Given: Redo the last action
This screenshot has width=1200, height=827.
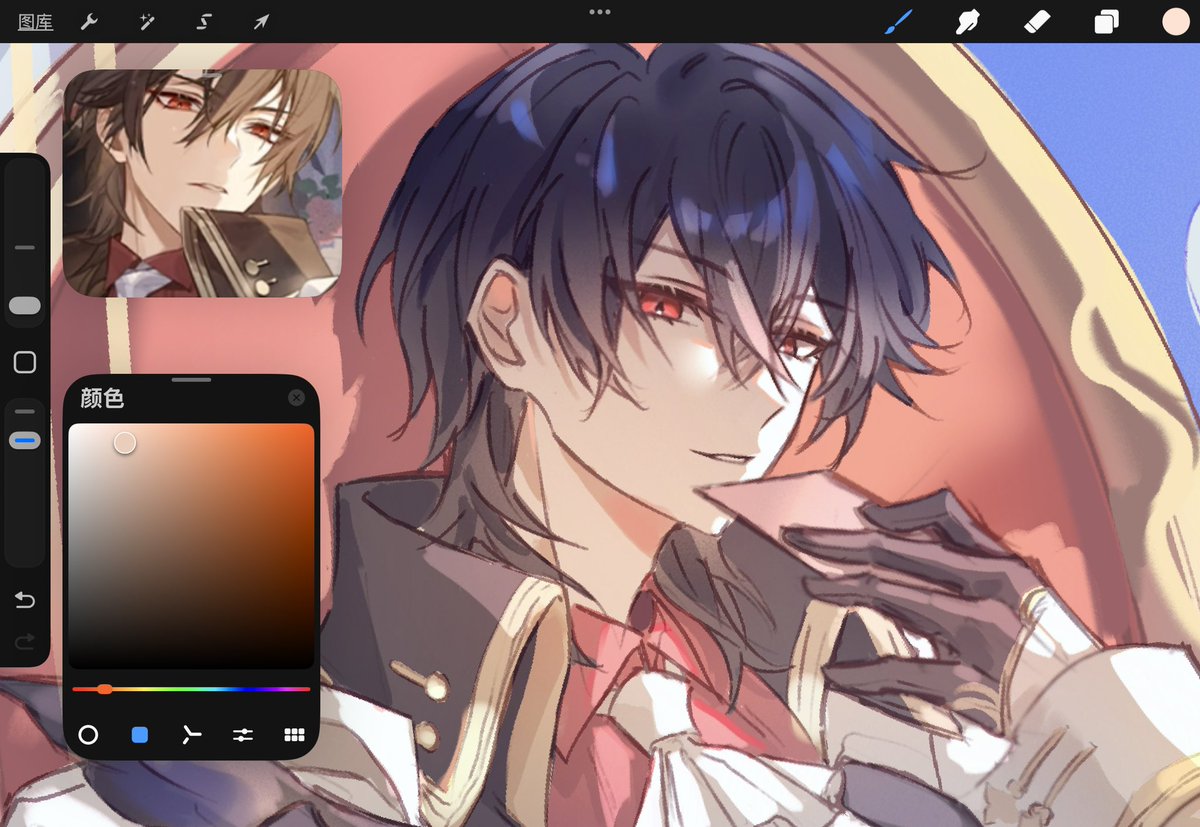Looking at the screenshot, I should [x=25, y=641].
